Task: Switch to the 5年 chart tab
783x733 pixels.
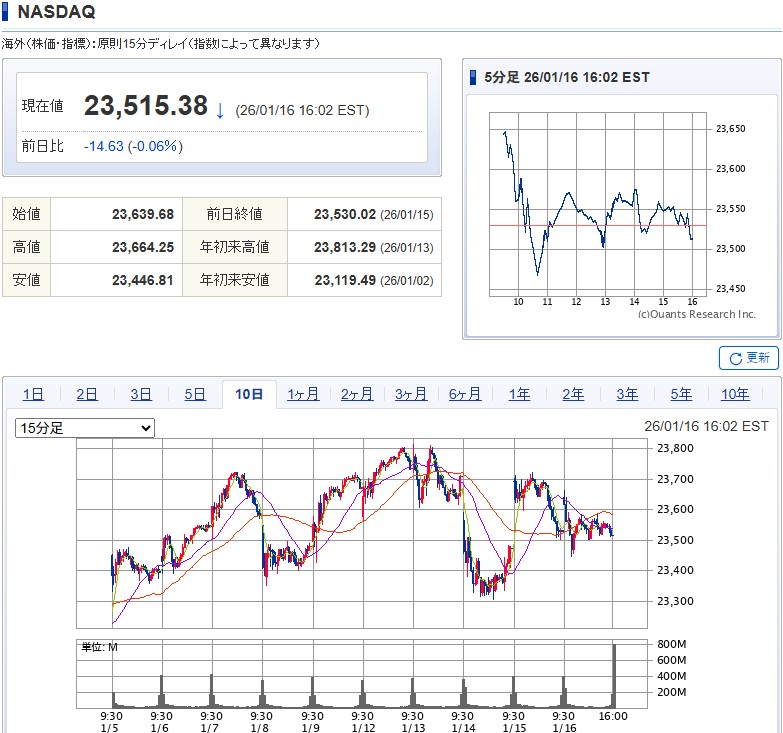Action: pyautogui.click(x=681, y=394)
